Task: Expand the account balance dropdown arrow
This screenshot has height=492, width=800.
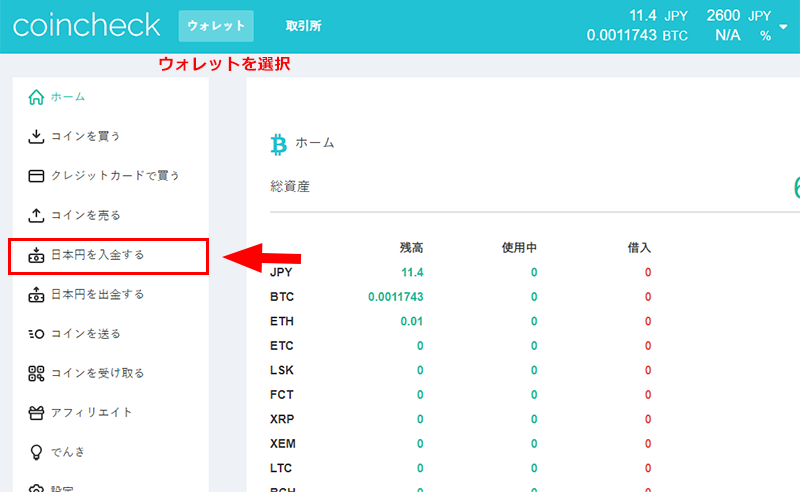Action: tap(783, 27)
